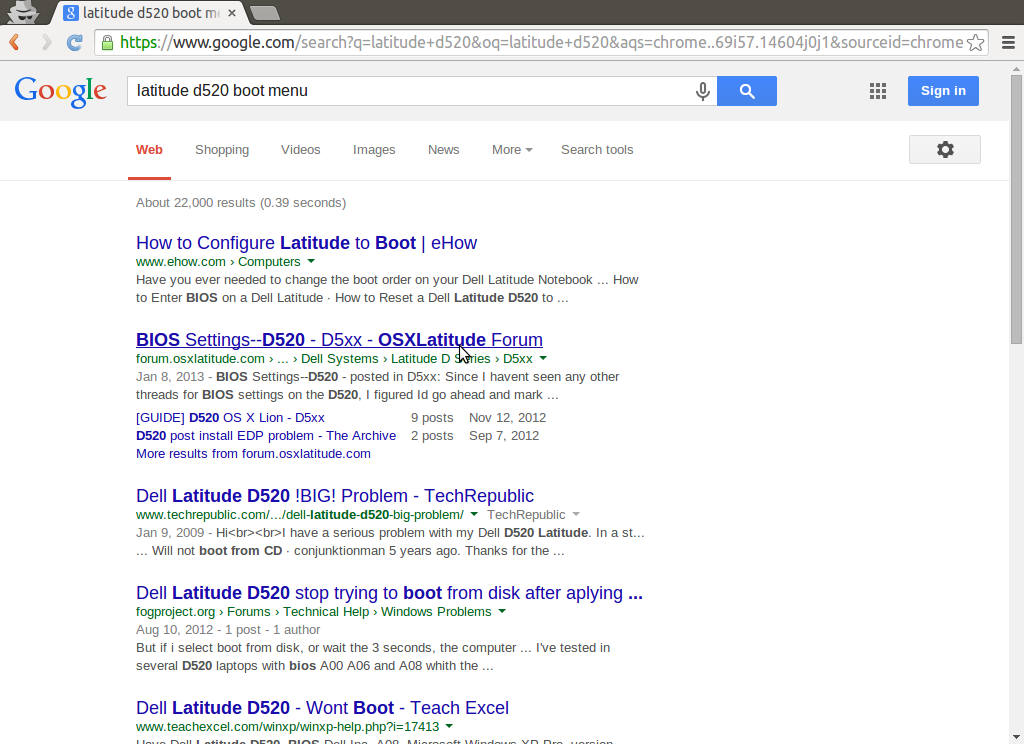Viewport: 1024px width, 744px height.
Task: Click the Sign in button
Action: click(x=942, y=91)
